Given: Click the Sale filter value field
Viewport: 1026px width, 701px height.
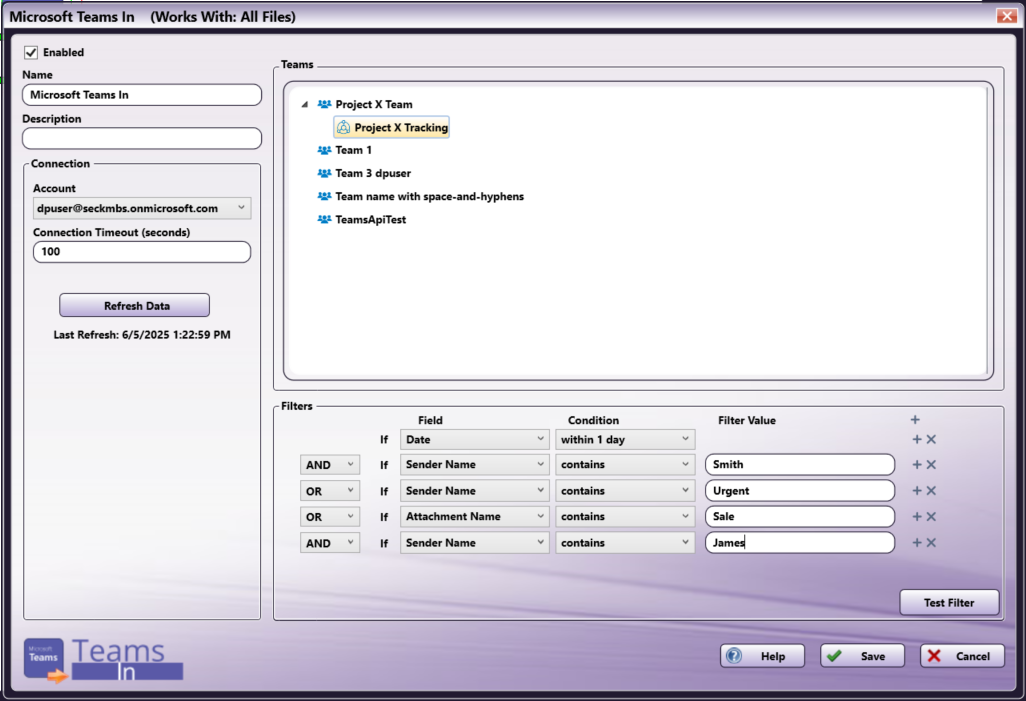Looking at the screenshot, I should click(x=800, y=516).
